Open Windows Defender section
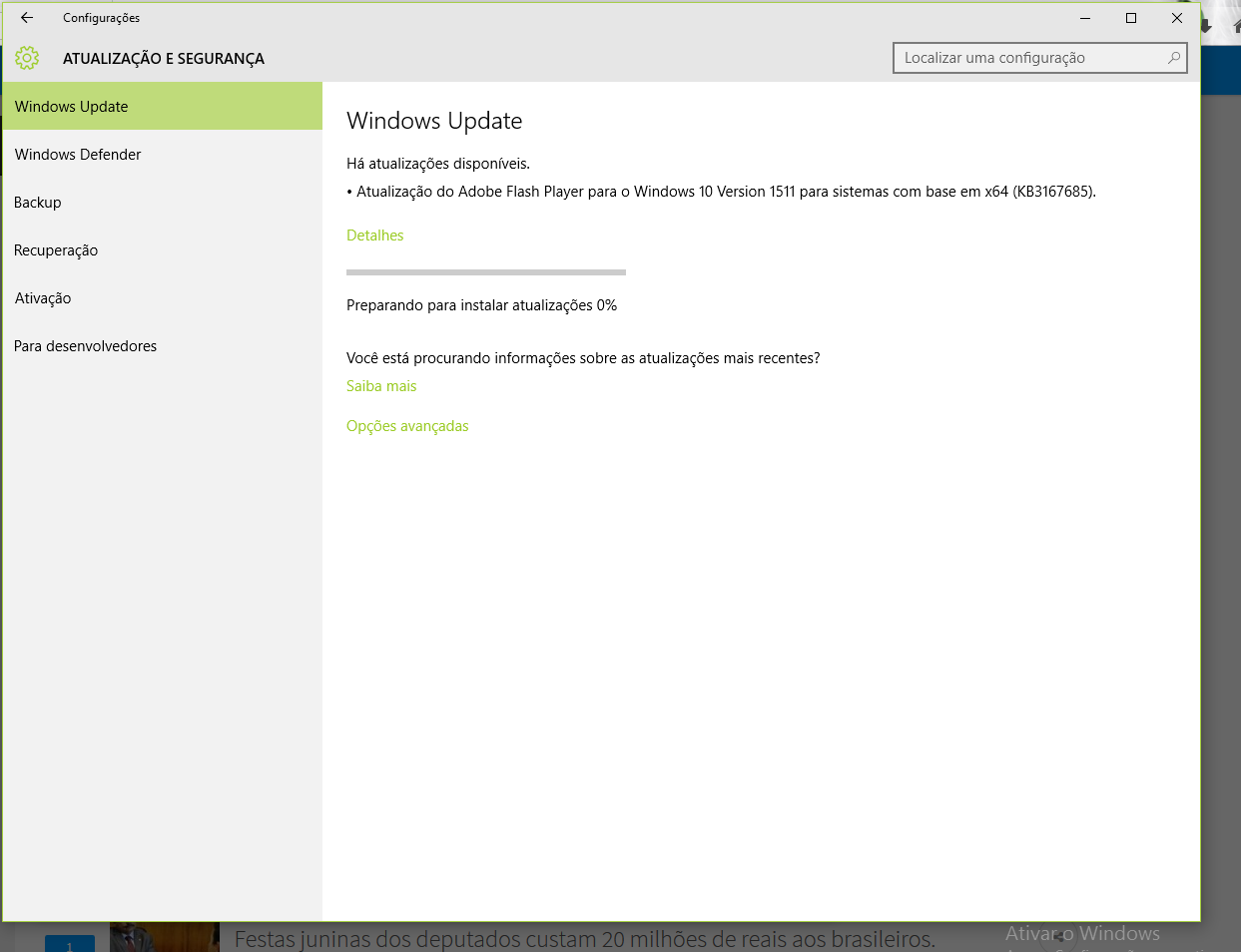This screenshot has width=1241, height=952. coord(163,154)
